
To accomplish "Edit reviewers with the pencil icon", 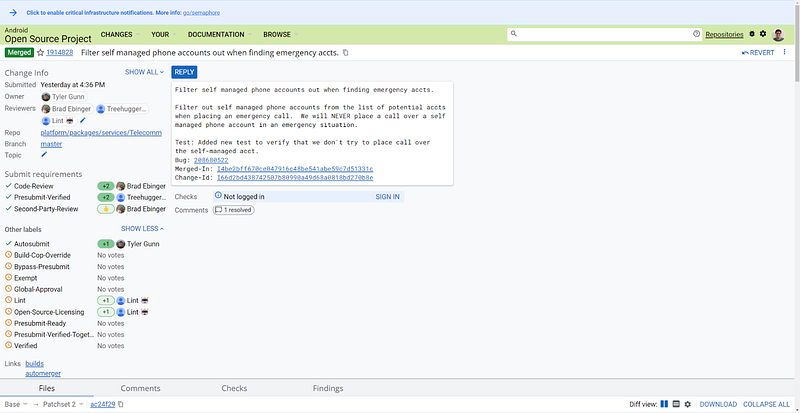I will click(x=83, y=120).
